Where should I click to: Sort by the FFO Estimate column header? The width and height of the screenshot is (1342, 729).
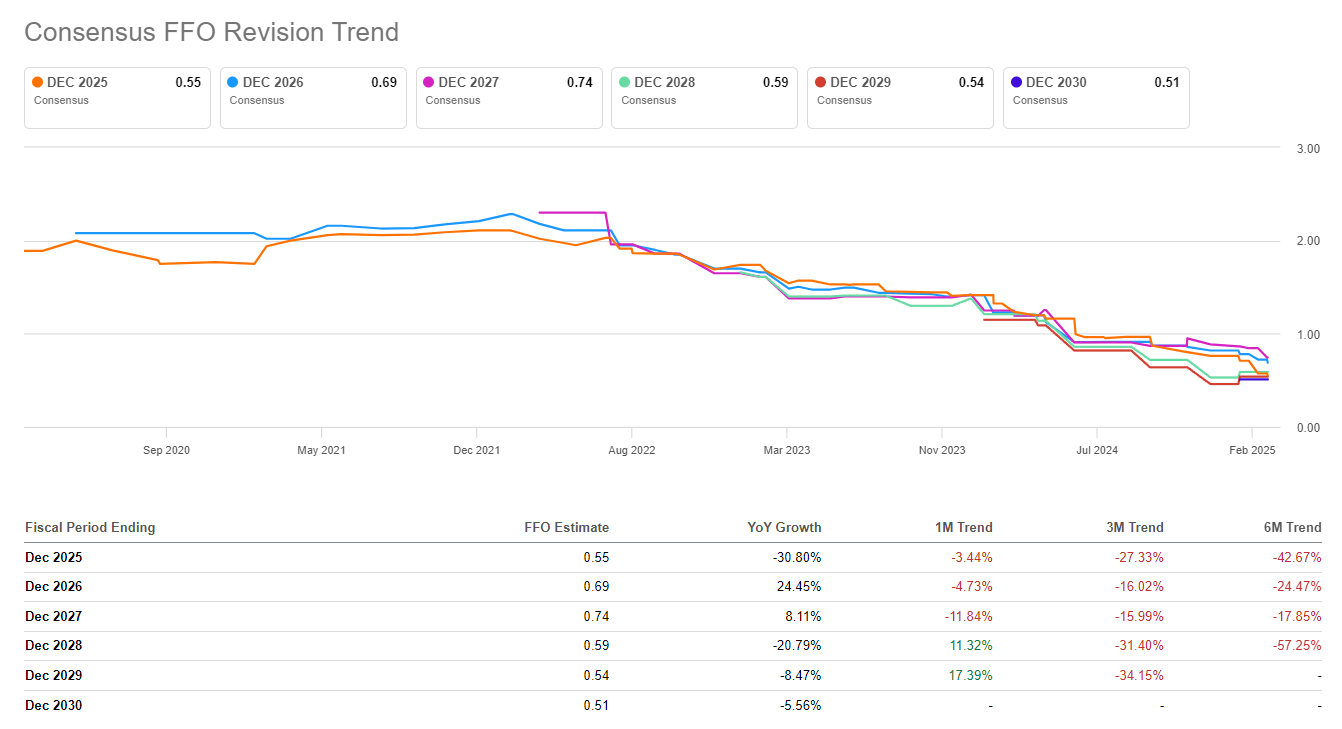coord(566,527)
